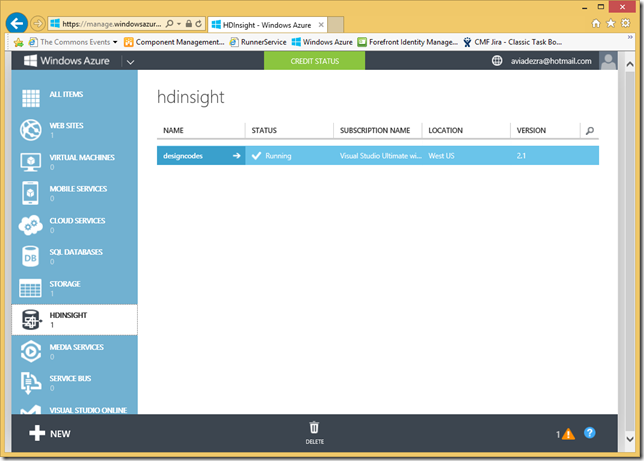Open the blue help question mark
This screenshot has width=644, height=461.
(x=590, y=433)
